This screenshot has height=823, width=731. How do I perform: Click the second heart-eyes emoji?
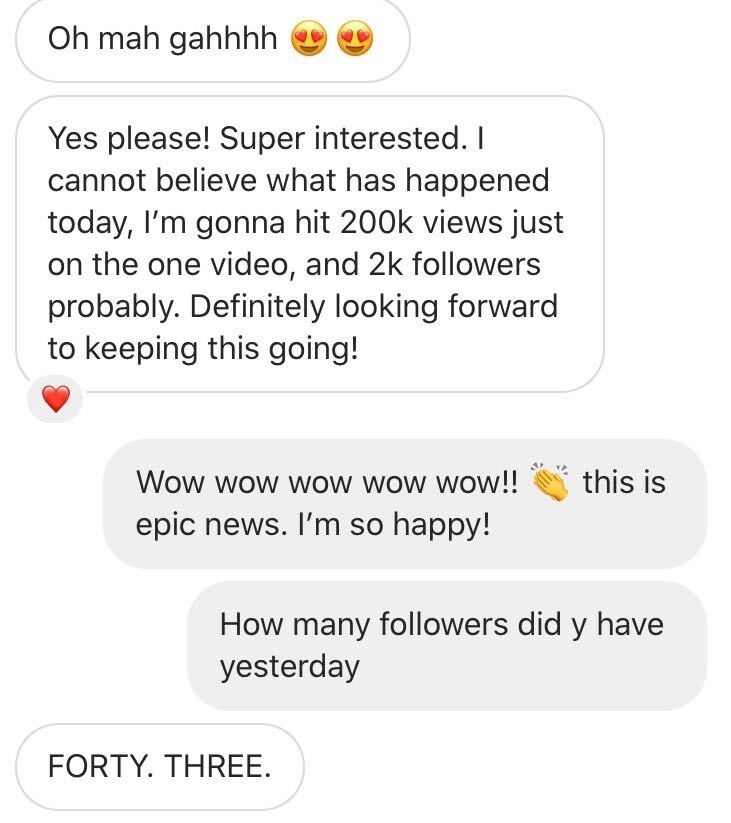pos(356,40)
